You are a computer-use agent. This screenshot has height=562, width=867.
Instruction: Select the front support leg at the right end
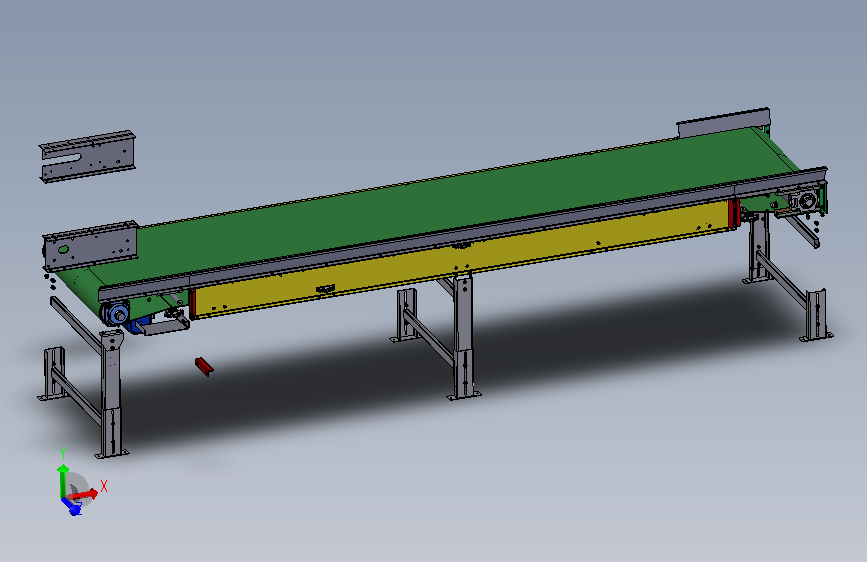816,314
